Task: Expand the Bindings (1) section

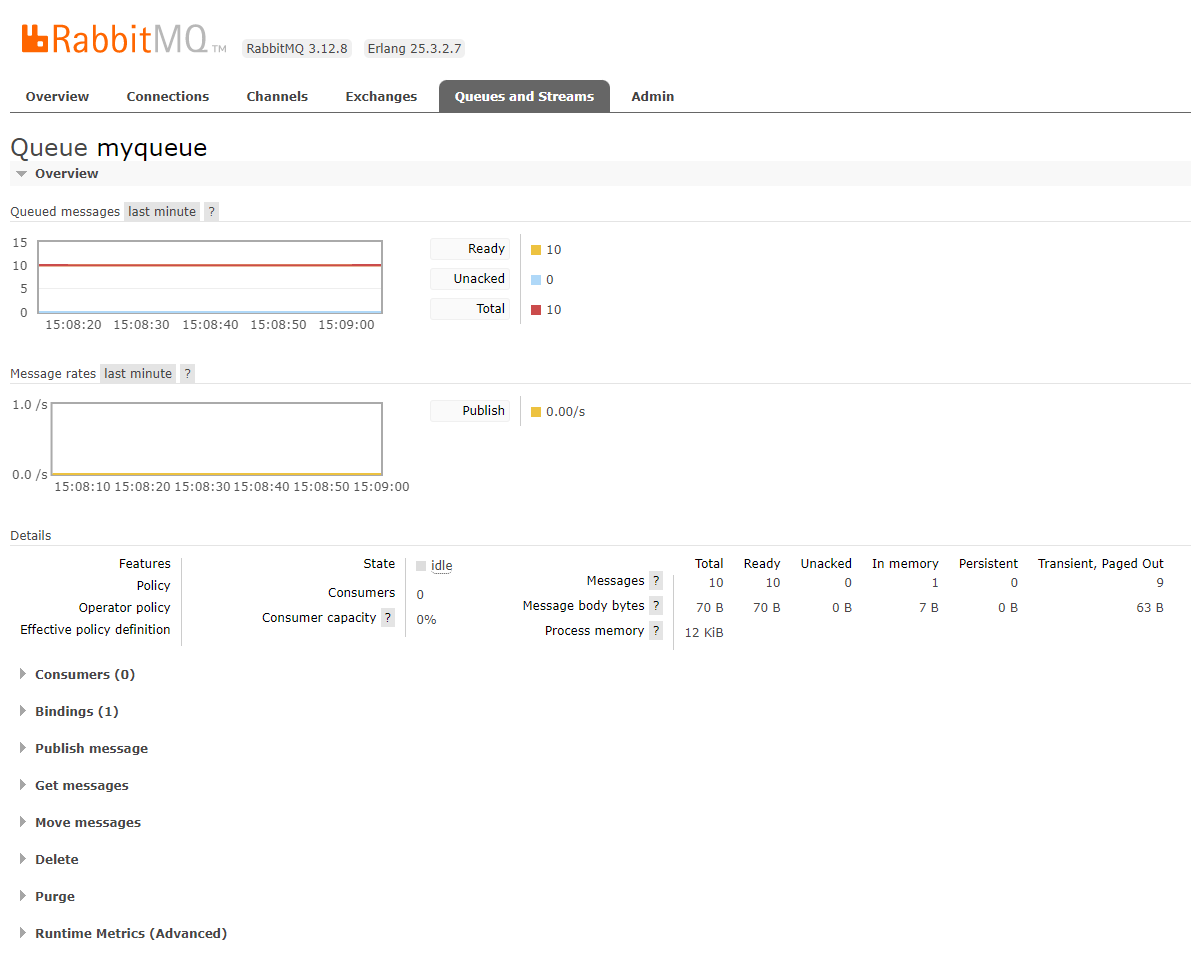Action: tap(76, 712)
